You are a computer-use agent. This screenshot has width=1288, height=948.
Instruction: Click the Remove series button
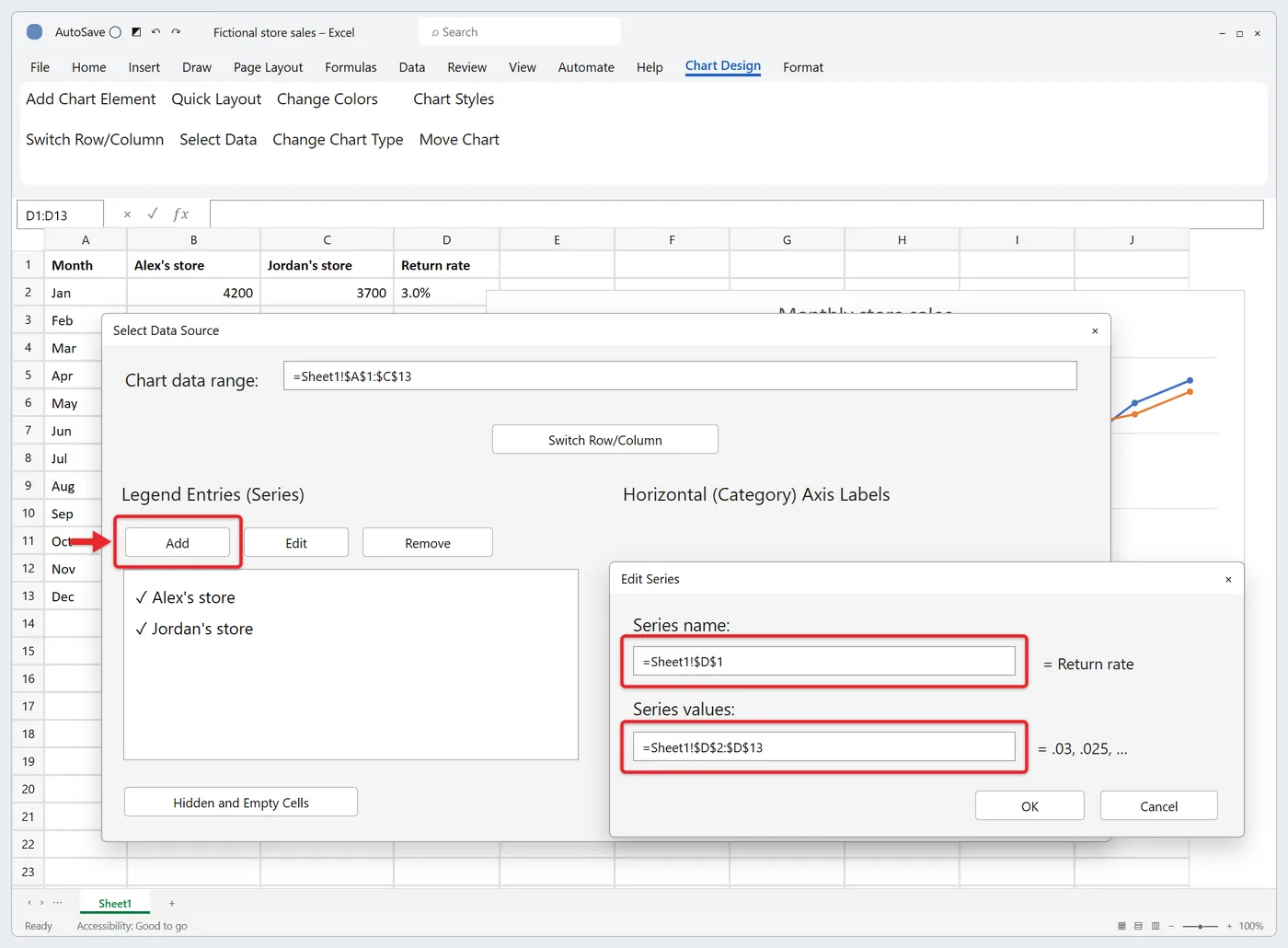(x=428, y=543)
